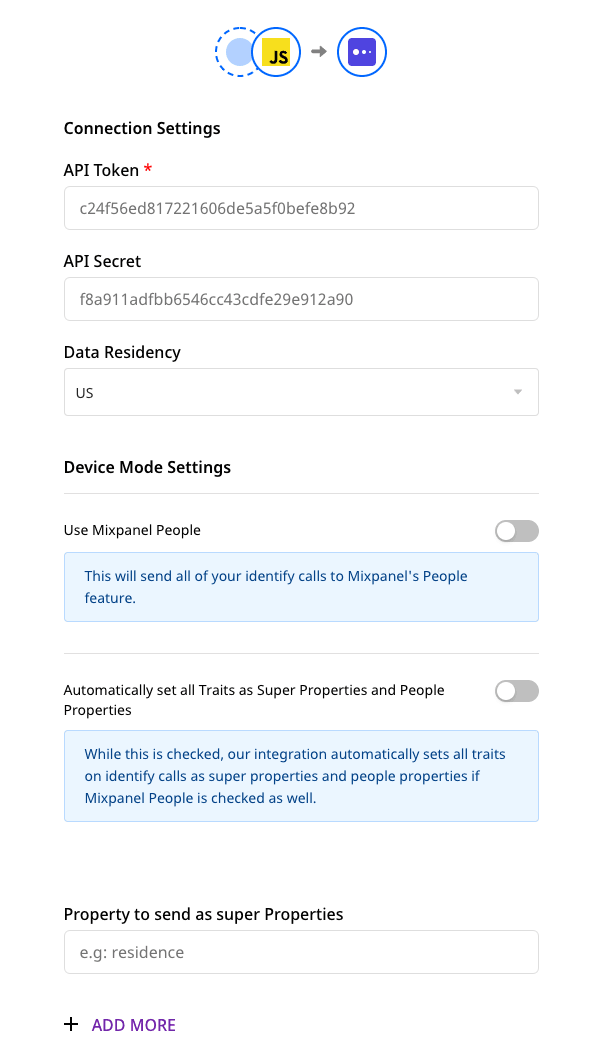Image resolution: width=592 pixels, height=1054 pixels.
Task: Click the JS badge inside the source circle
Action: pyautogui.click(x=274, y=52)
